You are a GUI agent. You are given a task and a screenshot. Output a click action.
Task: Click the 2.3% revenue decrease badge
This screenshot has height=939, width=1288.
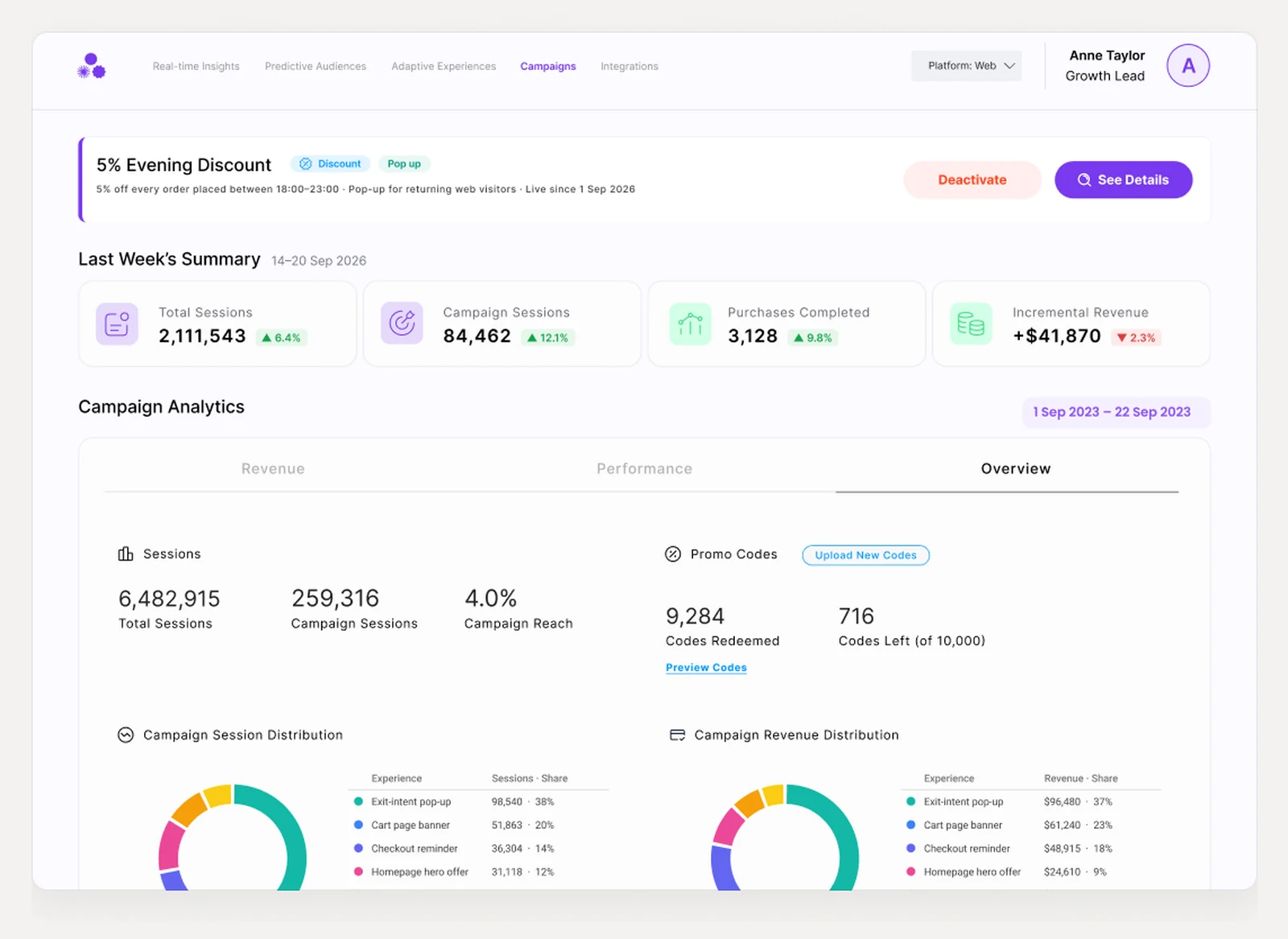[1136, 338]
